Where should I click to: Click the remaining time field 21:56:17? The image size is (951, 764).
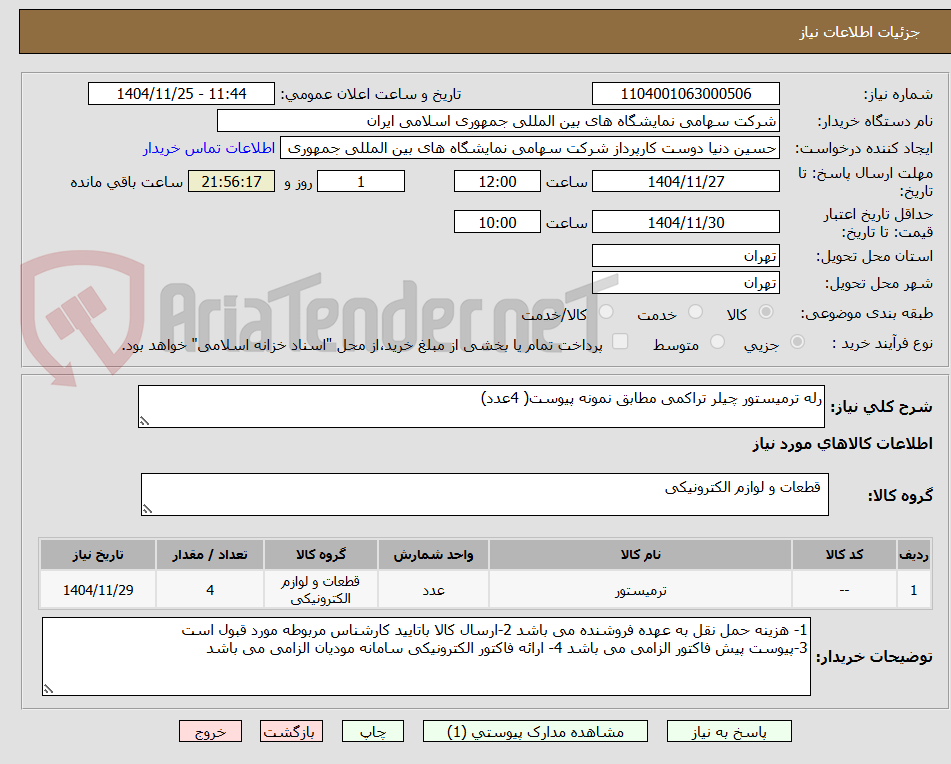click(231, 181)
